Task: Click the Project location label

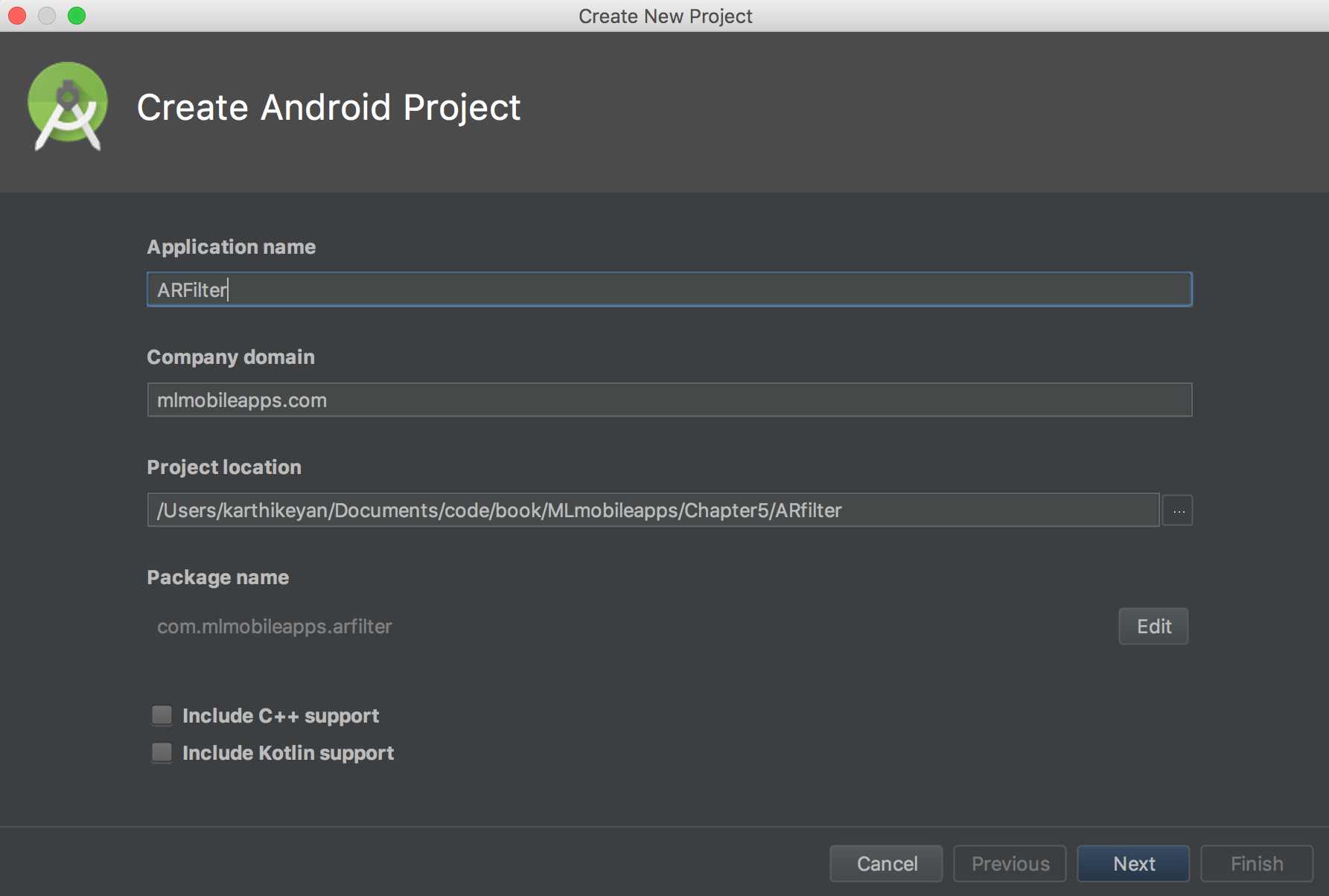Action: [224, 467]
